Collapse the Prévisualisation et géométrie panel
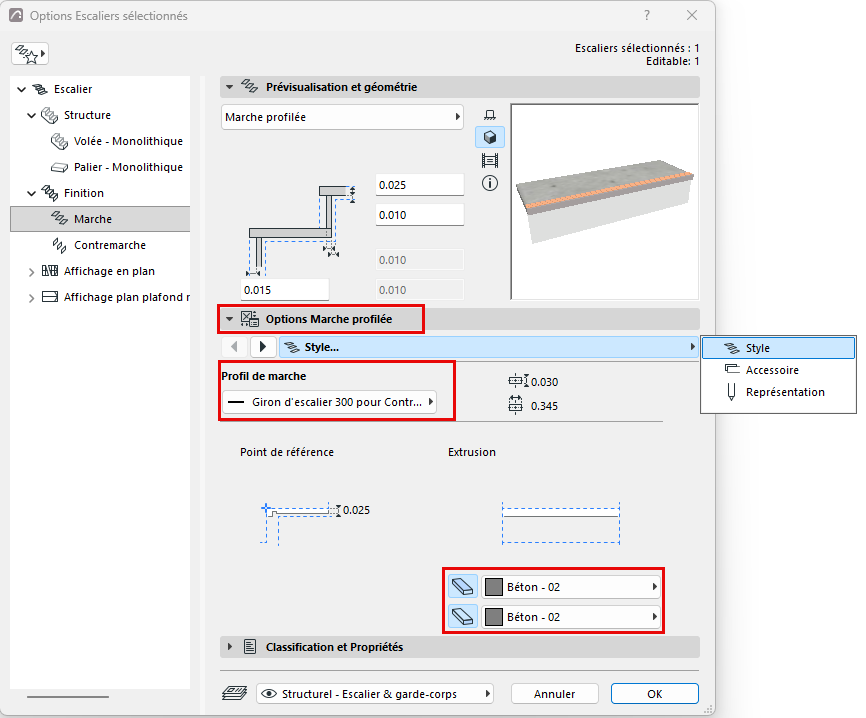 (x=230, y=87)
